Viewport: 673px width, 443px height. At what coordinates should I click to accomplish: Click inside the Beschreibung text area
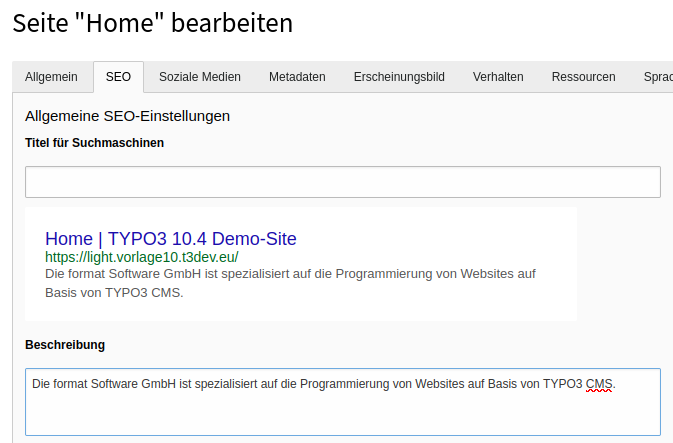tap(343, 402)
